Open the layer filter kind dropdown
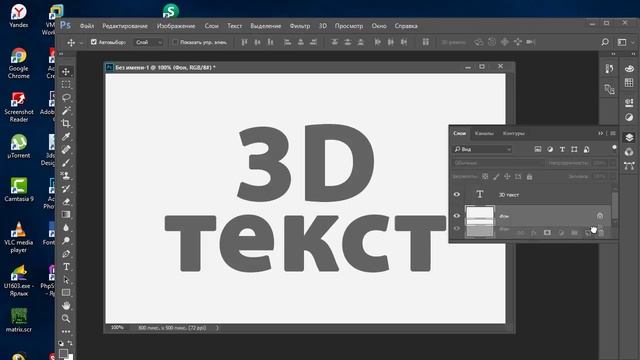Image resolution: width=640 pixels, height=360 pixels. click(482, 149)
